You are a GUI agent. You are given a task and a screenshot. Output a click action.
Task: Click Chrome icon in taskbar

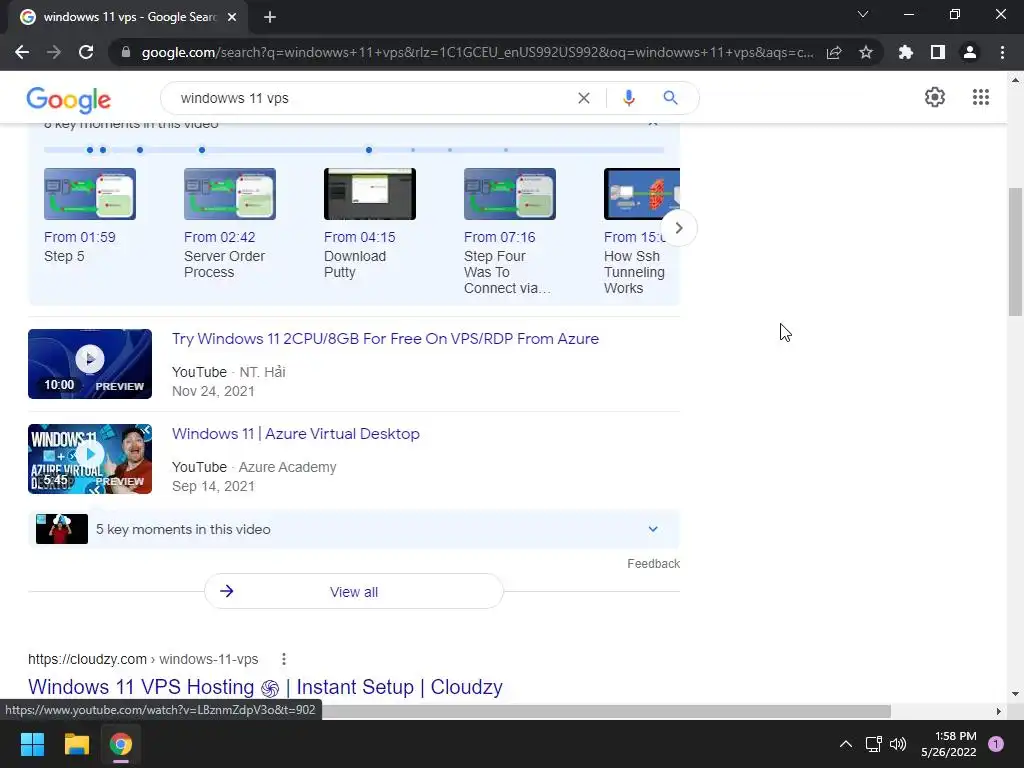point(121,744)
